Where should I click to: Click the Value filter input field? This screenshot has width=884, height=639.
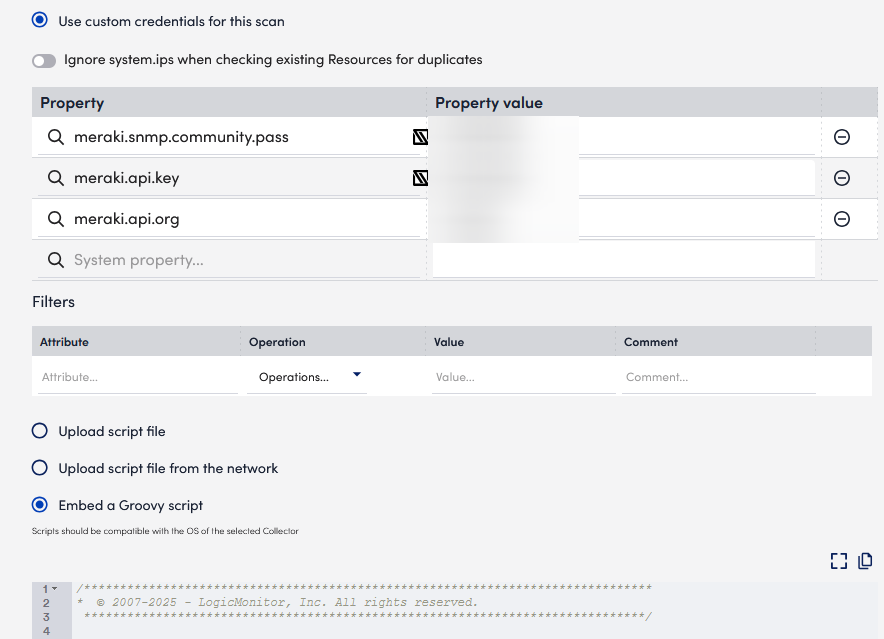pyautogui.click(x=522, y=377)
